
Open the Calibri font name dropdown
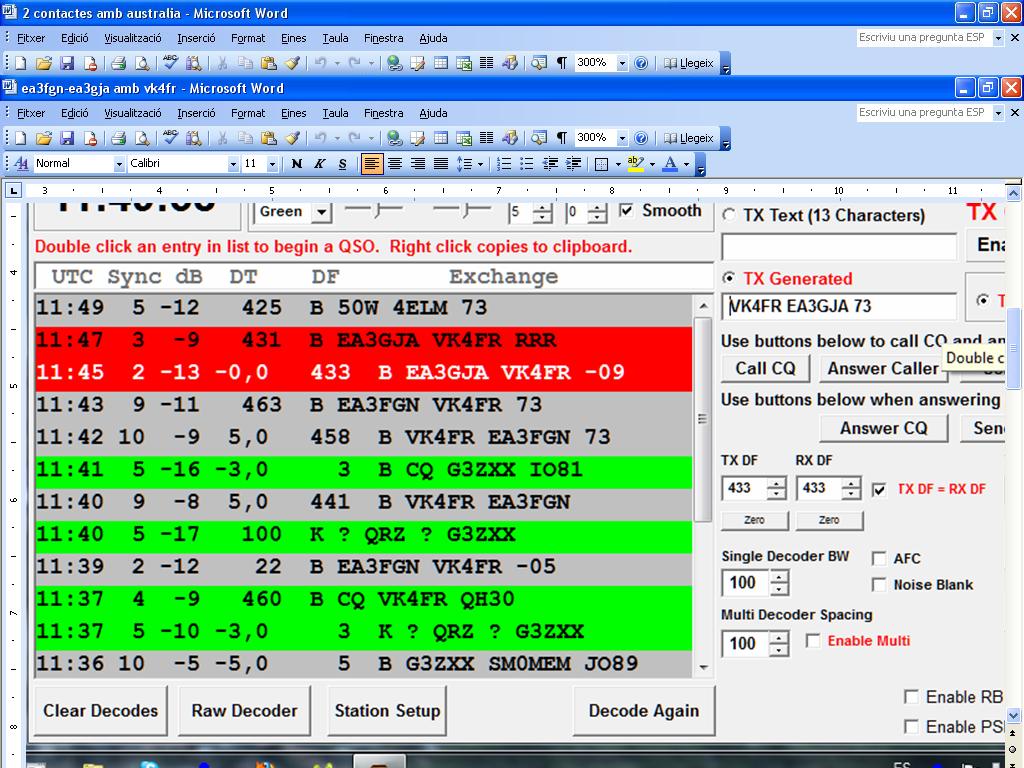coord(233,164)
